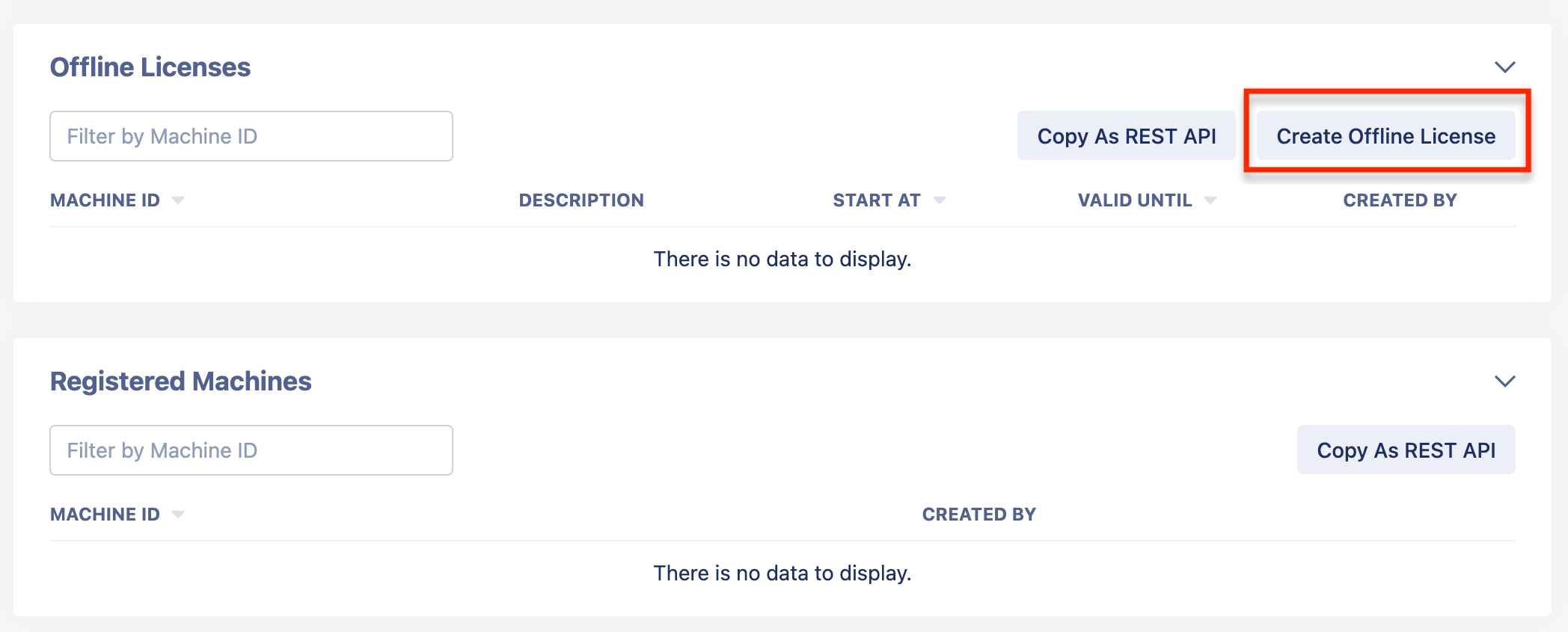Select the Created By header in Registered Machines

pyautogui.click(x=979, y=515)
